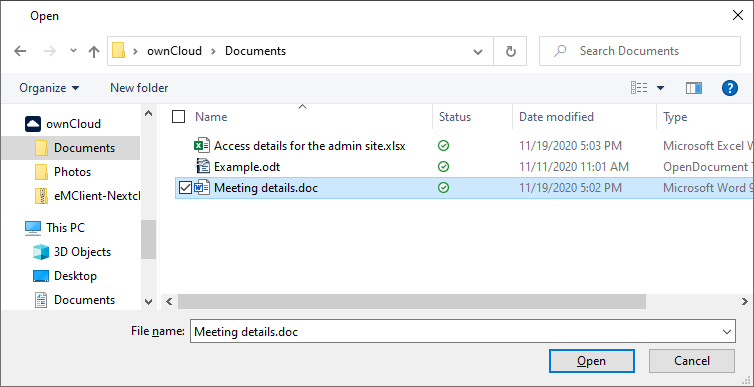Screen dimensions: 754x387
Task: Click the Example.odt document icon
Action: point(202,166)
